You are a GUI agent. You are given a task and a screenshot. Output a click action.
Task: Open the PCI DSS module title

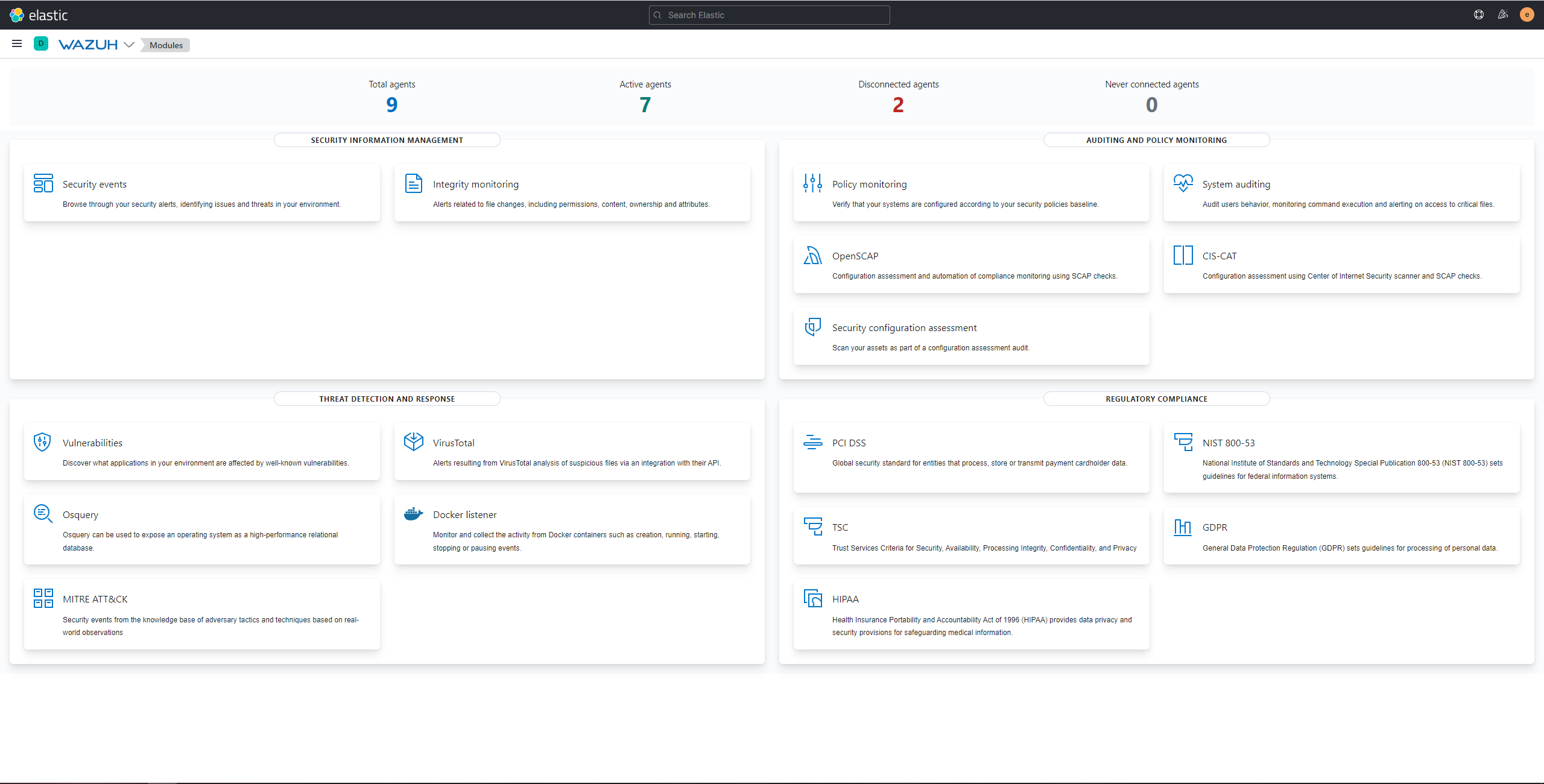pos(849,443)
